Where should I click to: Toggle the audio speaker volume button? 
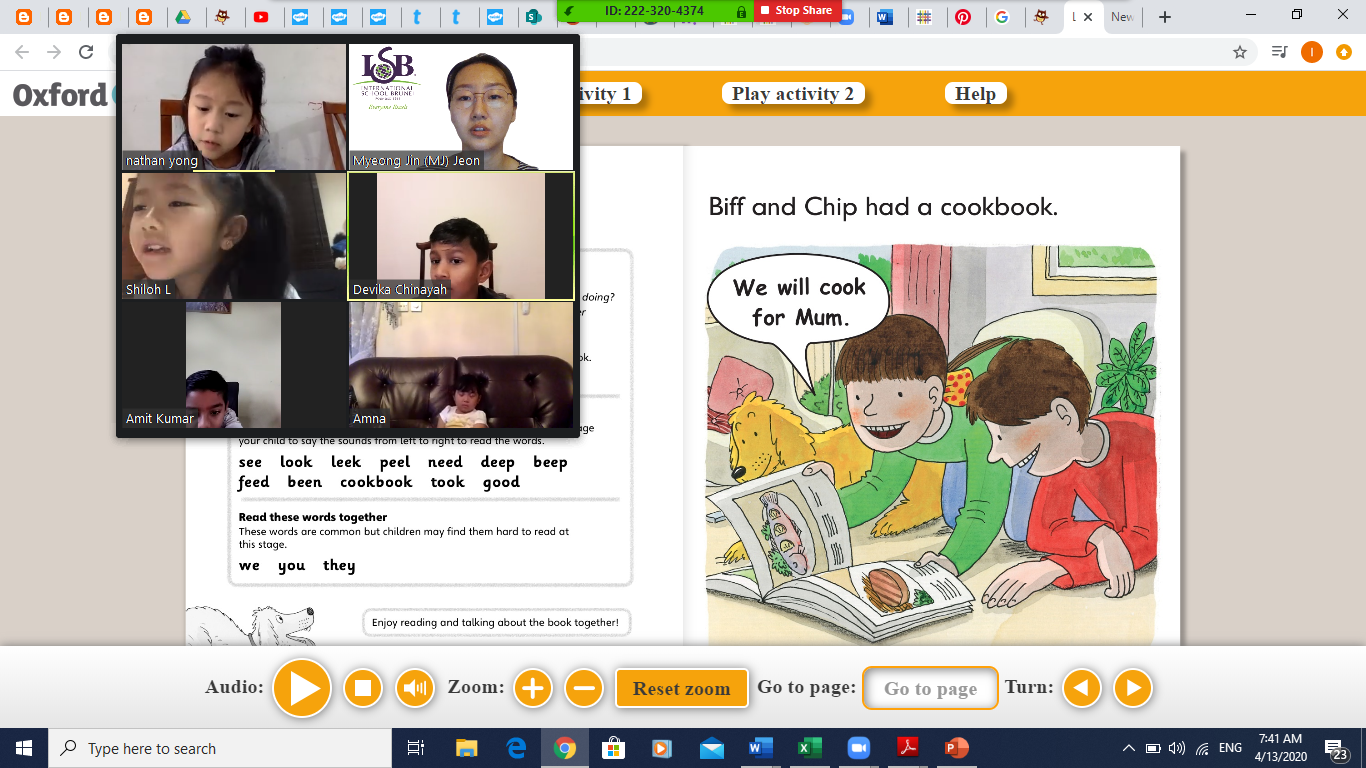(x=415, y=688)
